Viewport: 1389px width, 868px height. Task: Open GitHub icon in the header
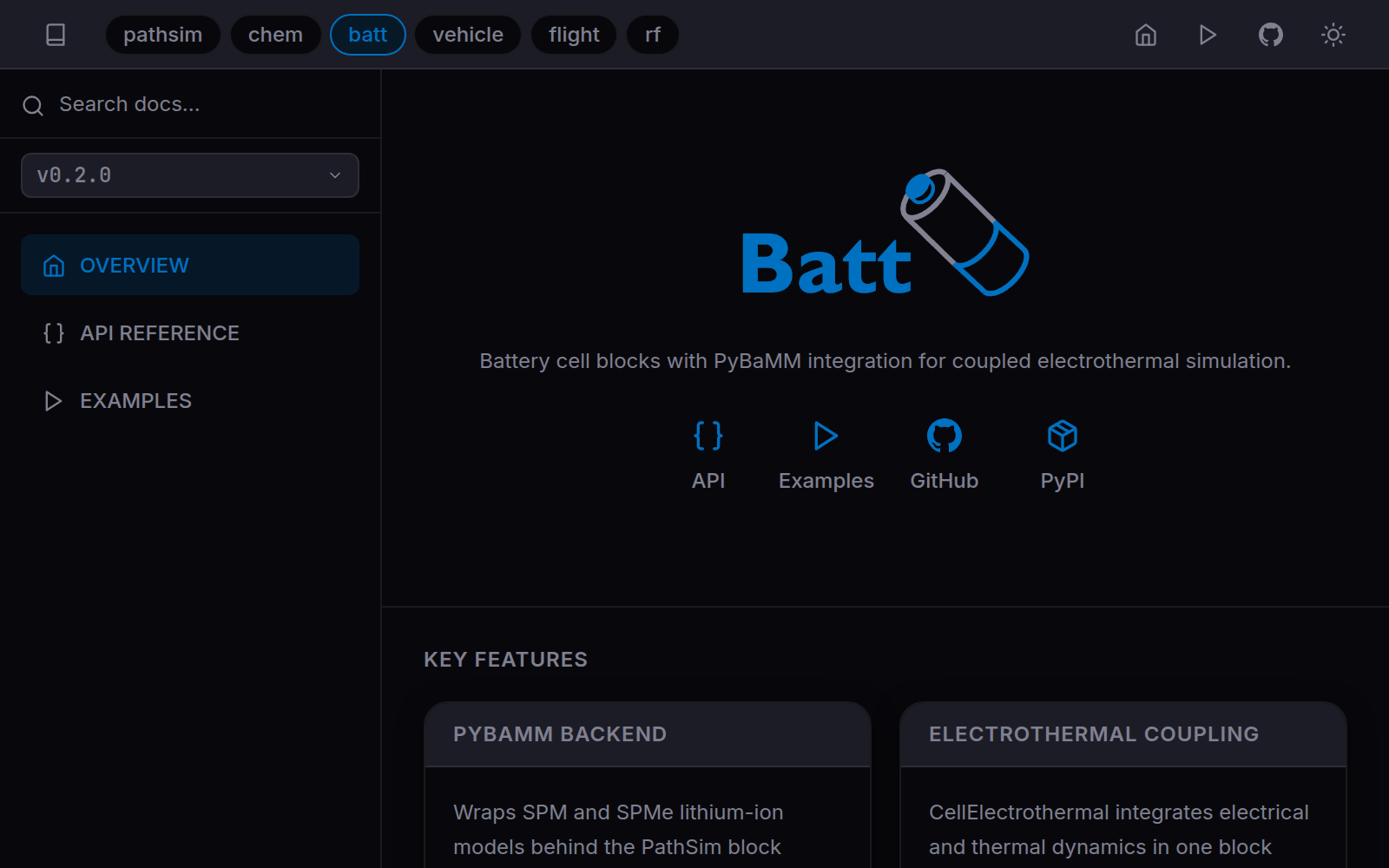1271,35
